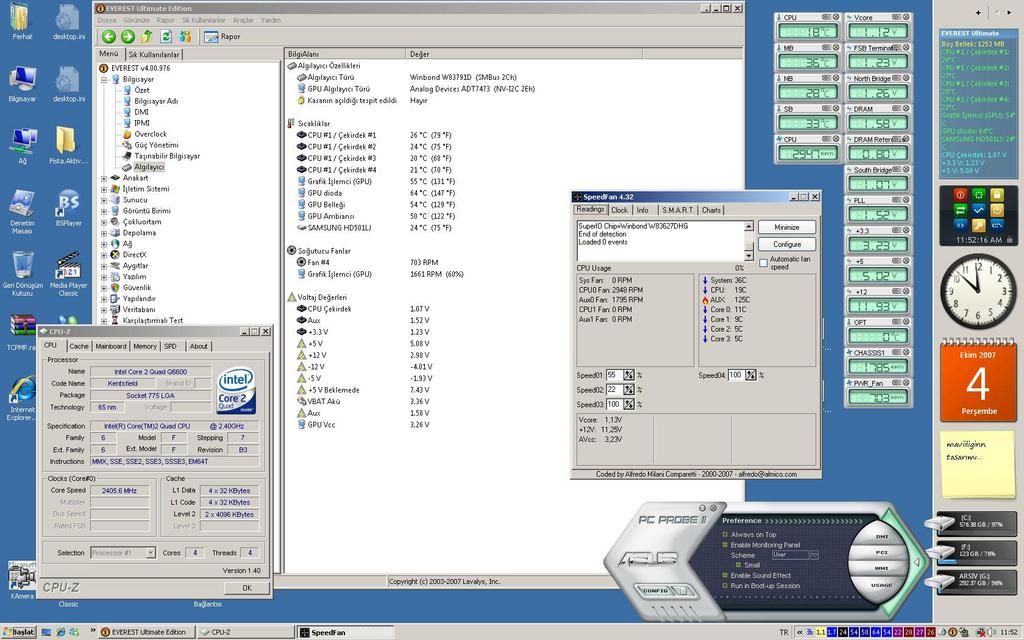
Task: Open the Rapor toolbar button in EVEREST
Action: point(222,37)
